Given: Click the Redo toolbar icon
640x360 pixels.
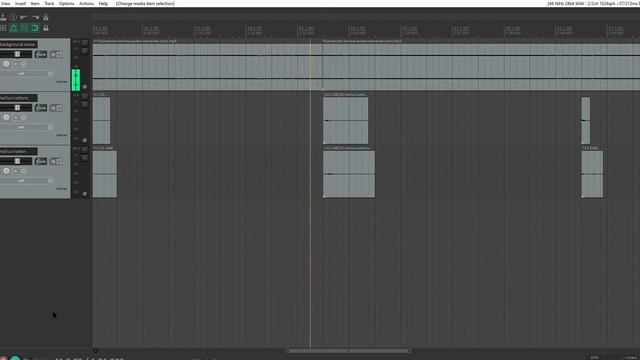Looking at the screenshot, I should pyautogui.click(x=35, y=17).
